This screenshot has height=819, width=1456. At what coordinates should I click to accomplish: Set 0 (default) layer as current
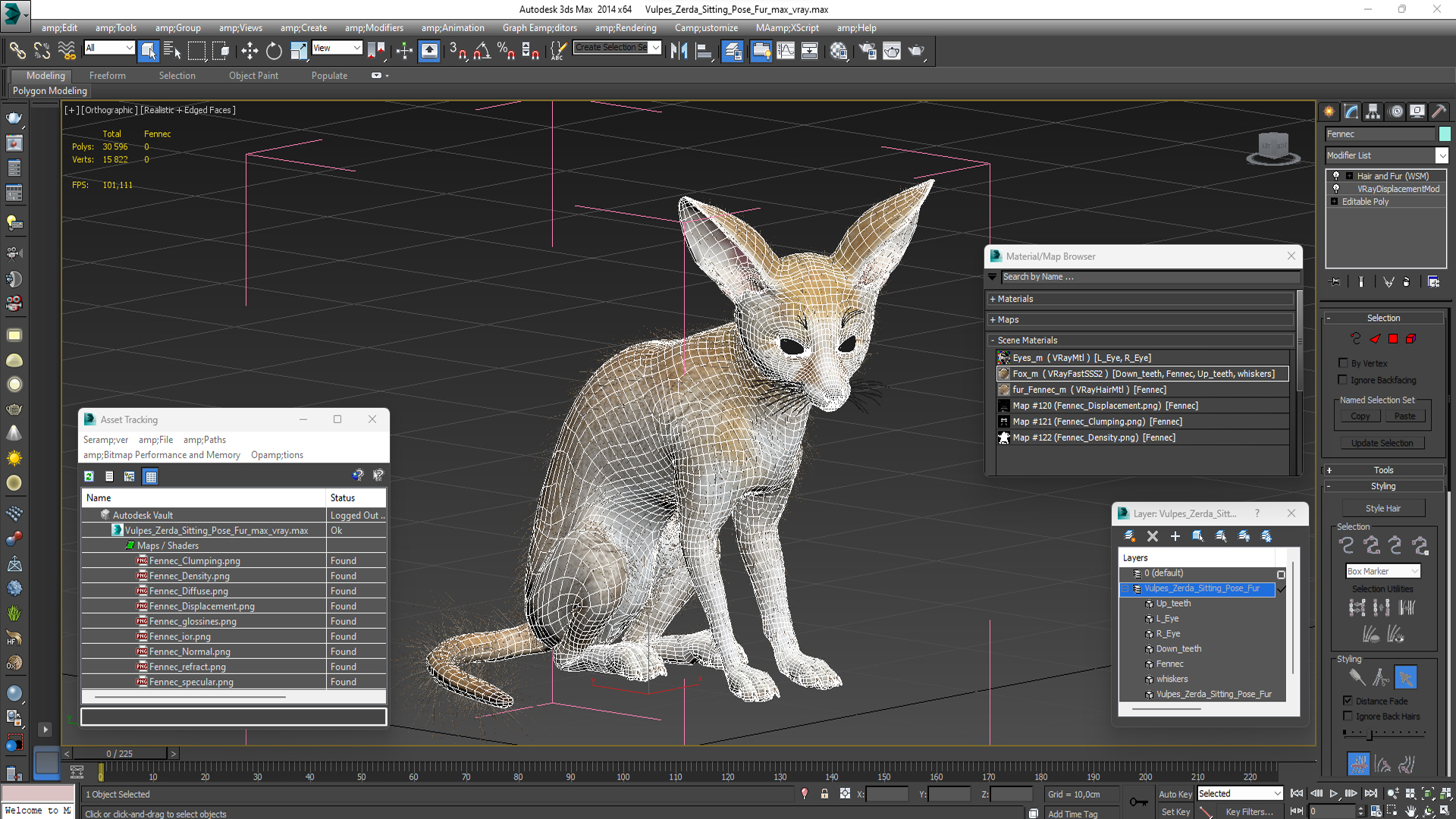(1281, 574)
